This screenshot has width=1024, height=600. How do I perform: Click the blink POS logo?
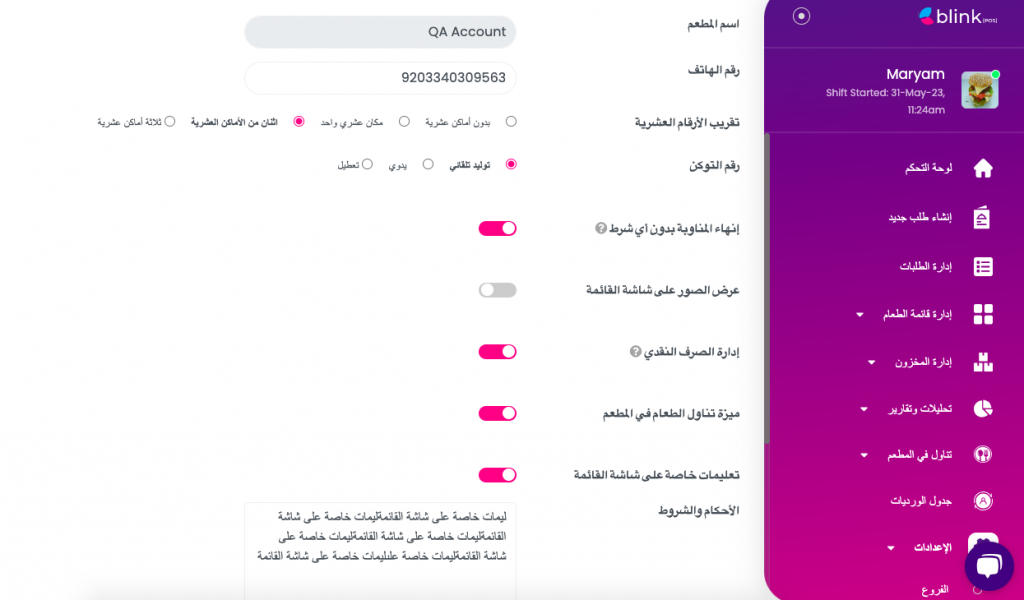click(944, 17)
